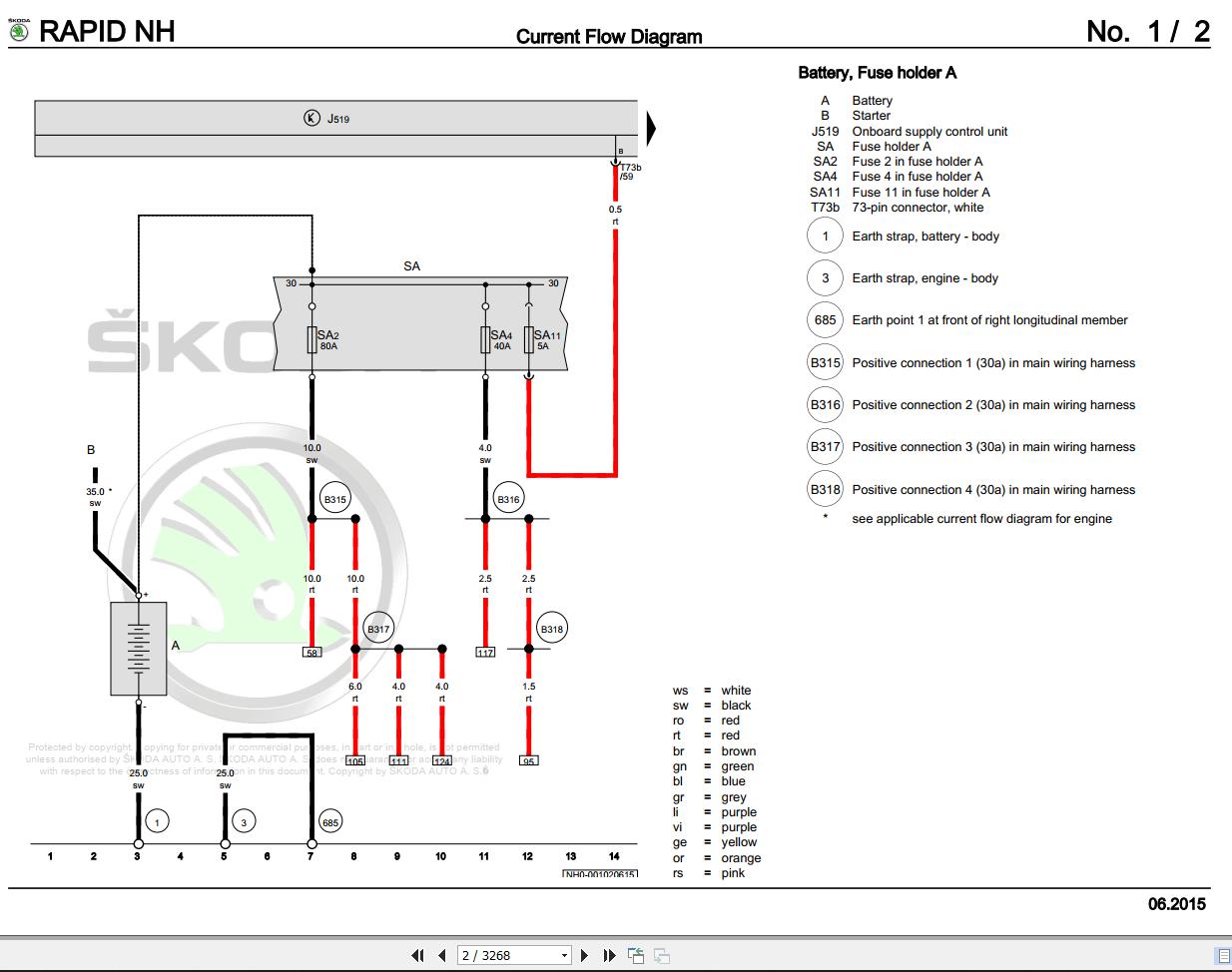Click the go to next view icon
This screenshot has height=972, width=1232.
pyautogui.click(x=661, y=955)
